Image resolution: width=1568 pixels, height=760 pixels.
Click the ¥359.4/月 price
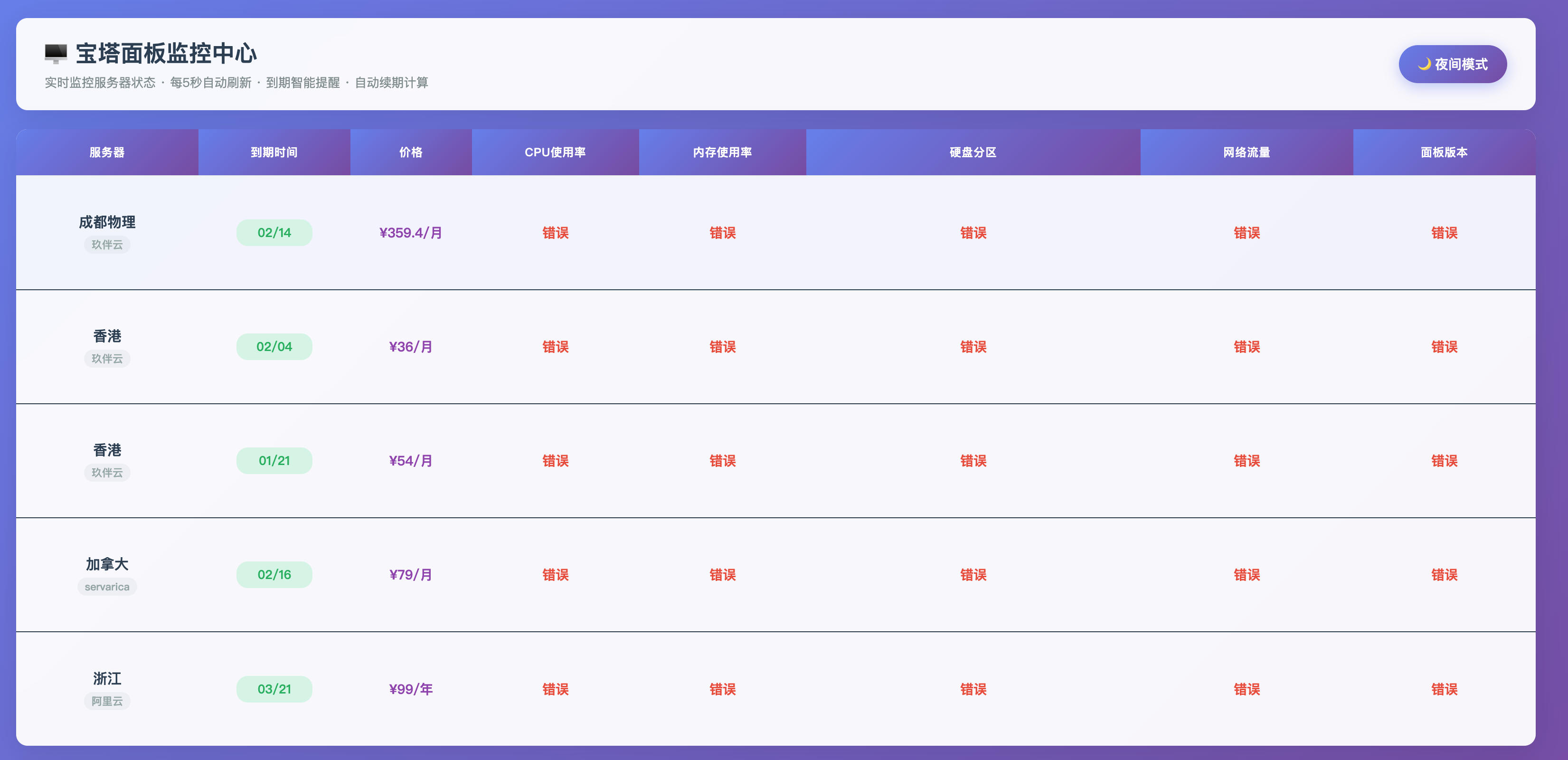(x=411, y=233)
